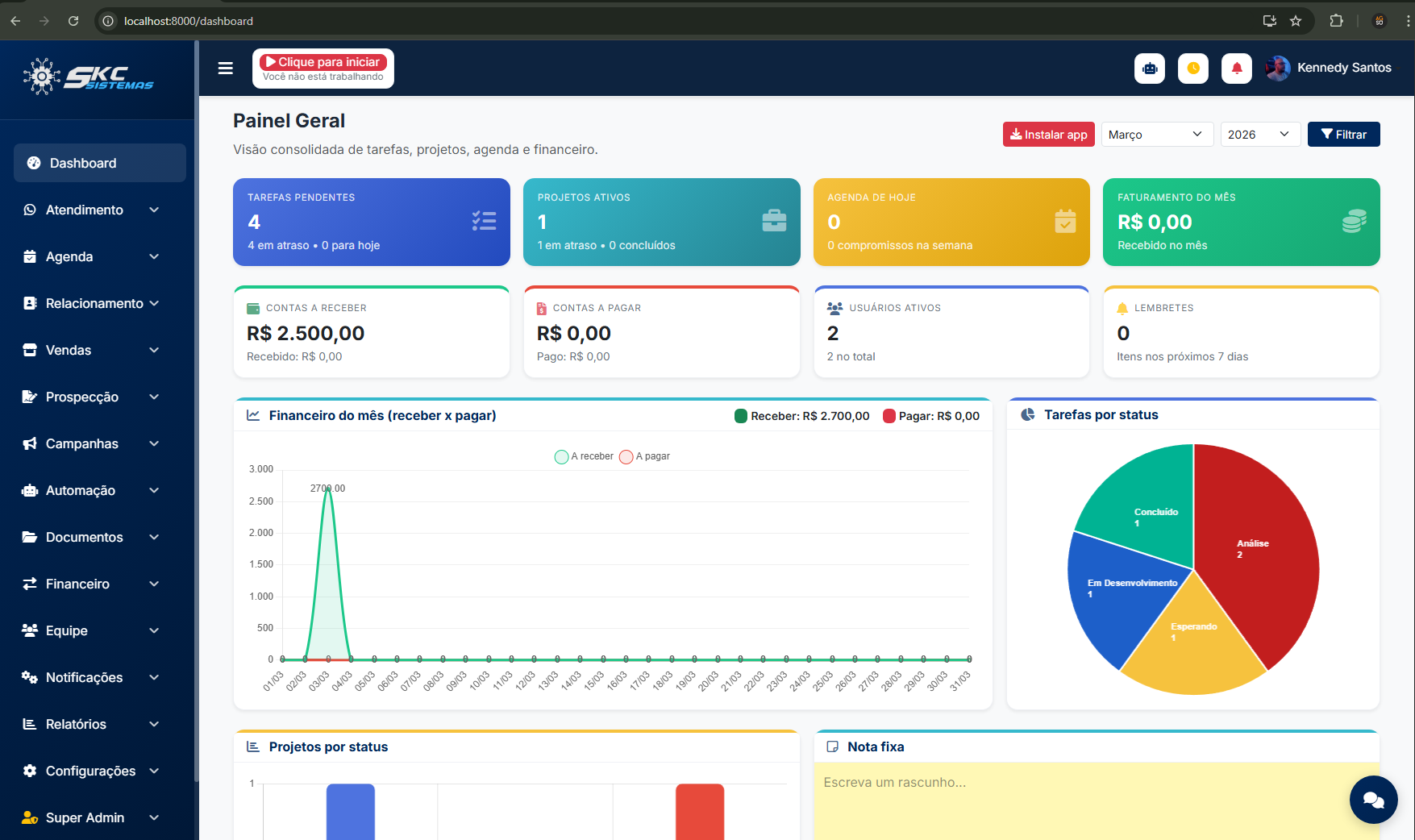This screenshot has height=840, width=1415.
Task: Open the Atendimento sidebar menu
Action: coord(91,210)
